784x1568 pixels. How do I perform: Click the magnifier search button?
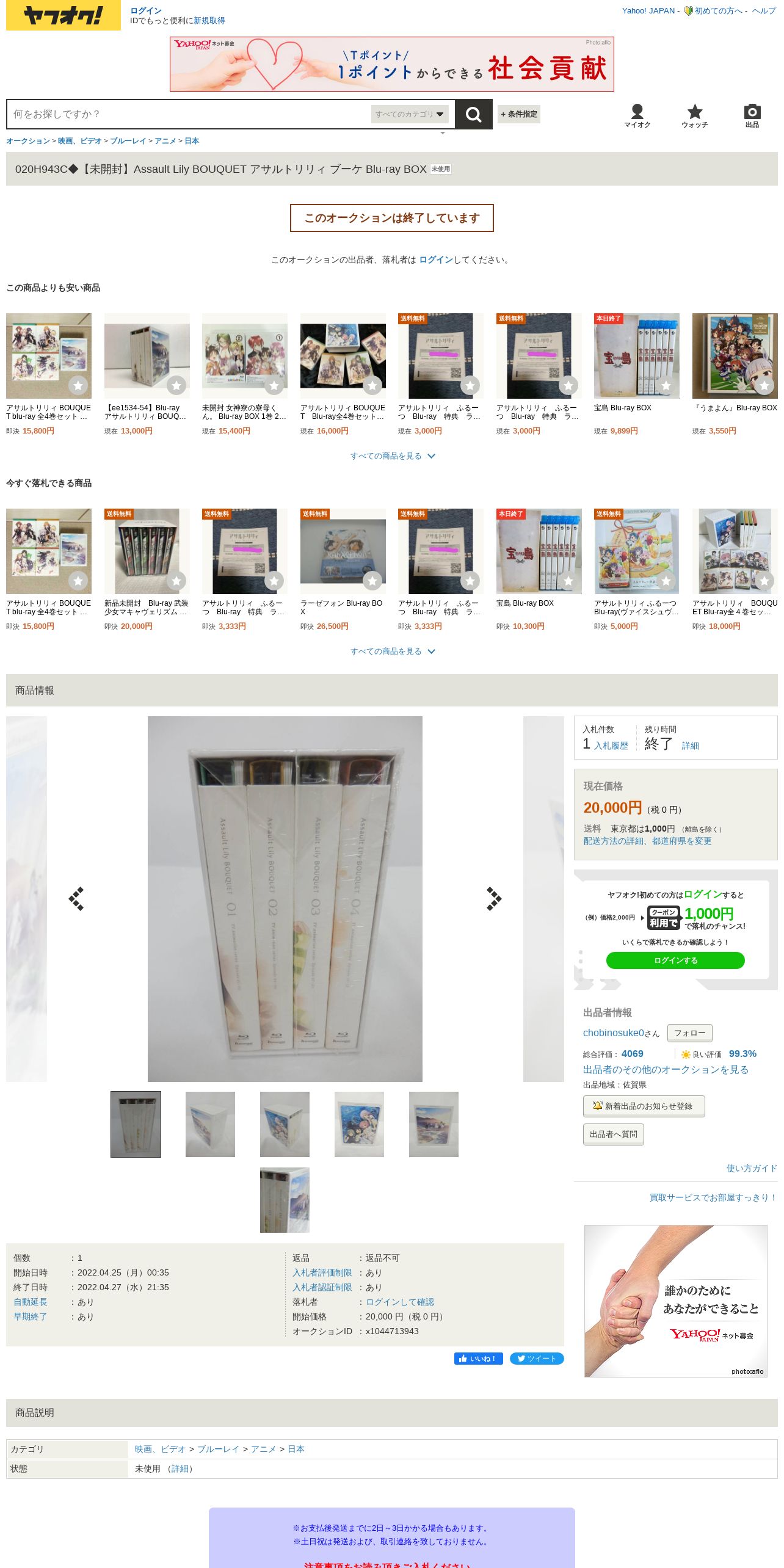pos(474,114)
